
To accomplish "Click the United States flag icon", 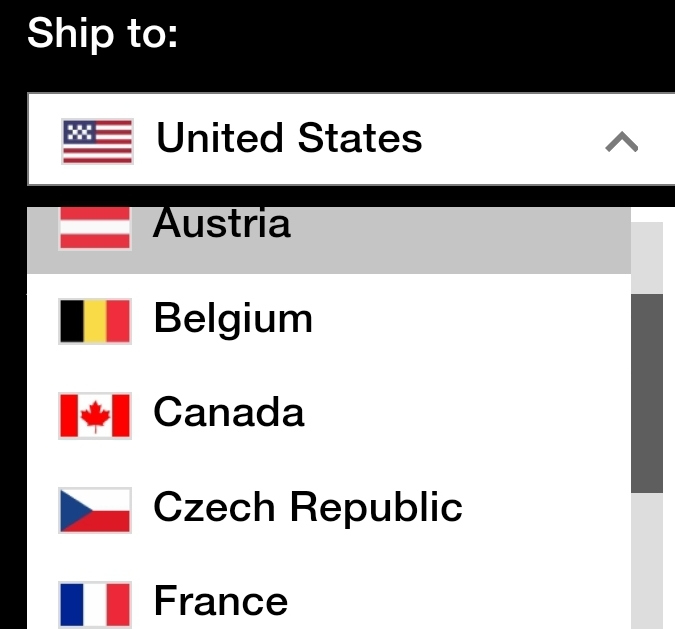I will 97,140.
